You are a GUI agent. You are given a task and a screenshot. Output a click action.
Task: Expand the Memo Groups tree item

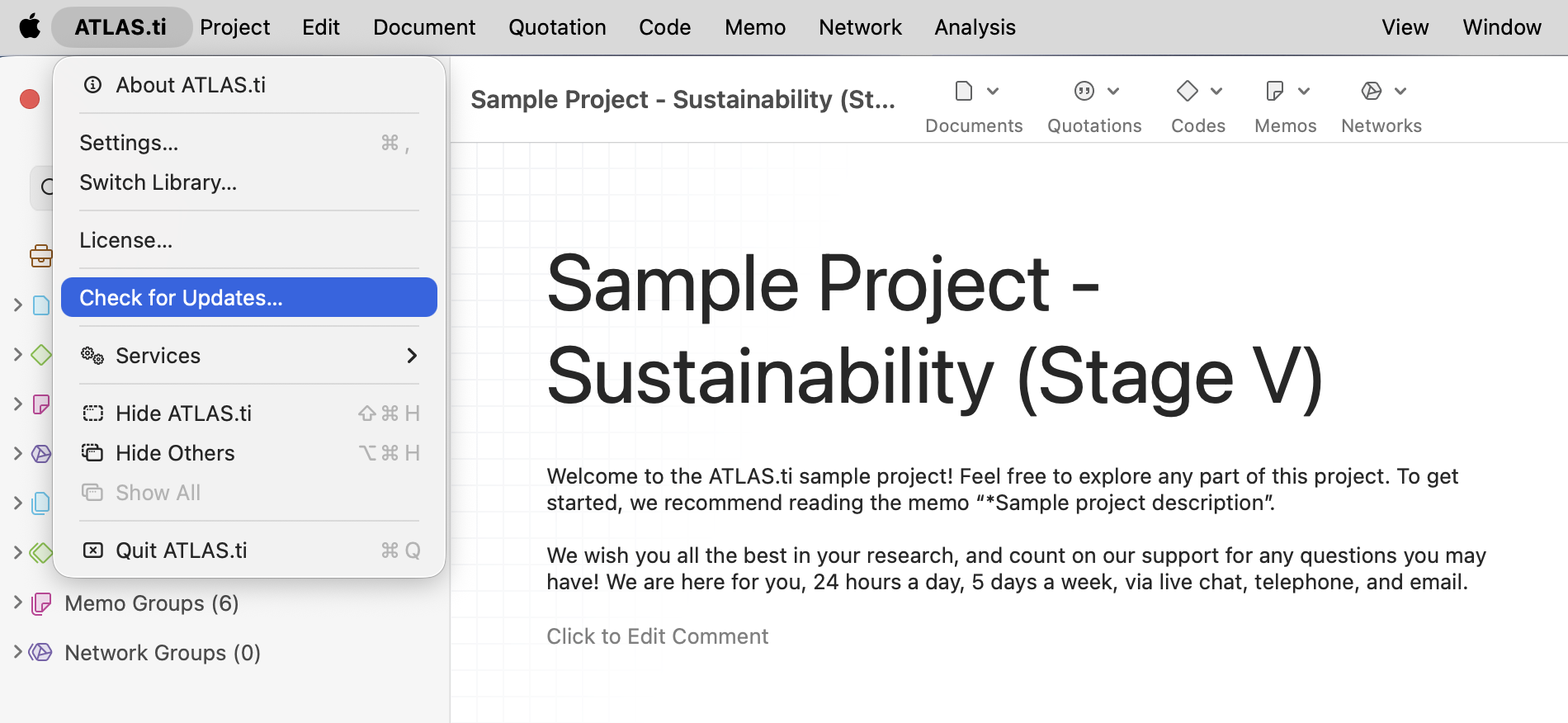pos(17,602)
